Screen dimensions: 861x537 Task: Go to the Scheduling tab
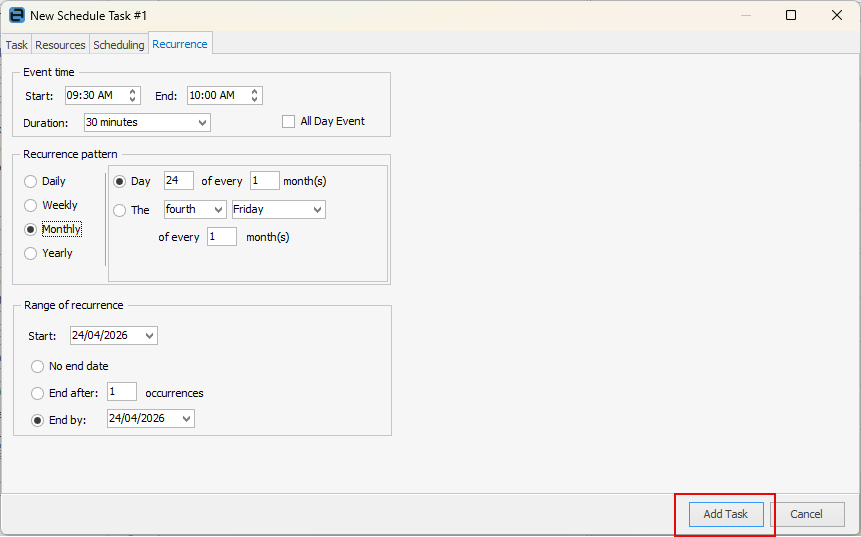pyautogui.click(x=119, y=45)
